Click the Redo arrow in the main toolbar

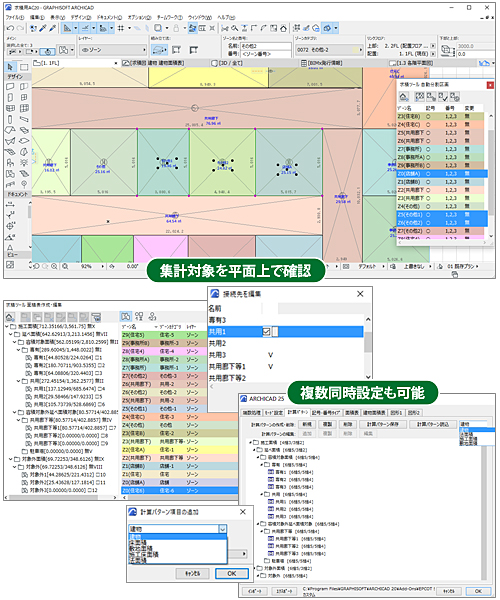[20, 28]
